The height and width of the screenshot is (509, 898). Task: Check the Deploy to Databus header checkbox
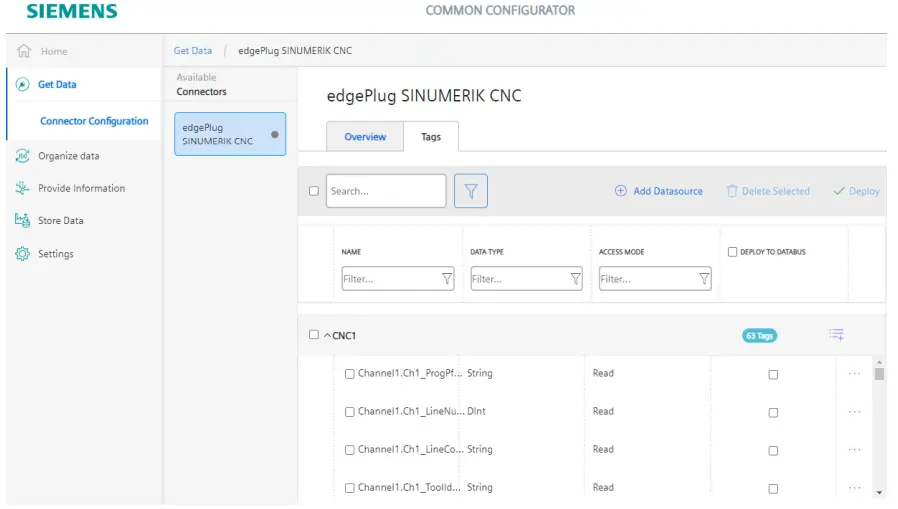(733, 252)
